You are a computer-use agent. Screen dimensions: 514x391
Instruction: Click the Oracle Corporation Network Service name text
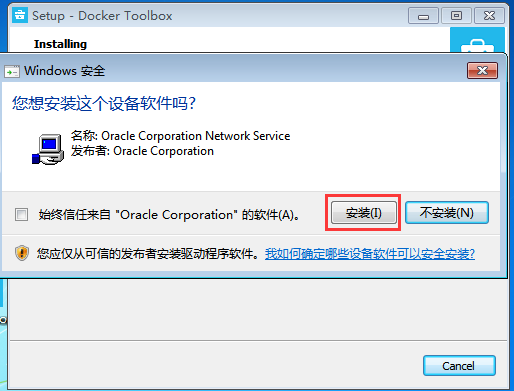(196, 136)
